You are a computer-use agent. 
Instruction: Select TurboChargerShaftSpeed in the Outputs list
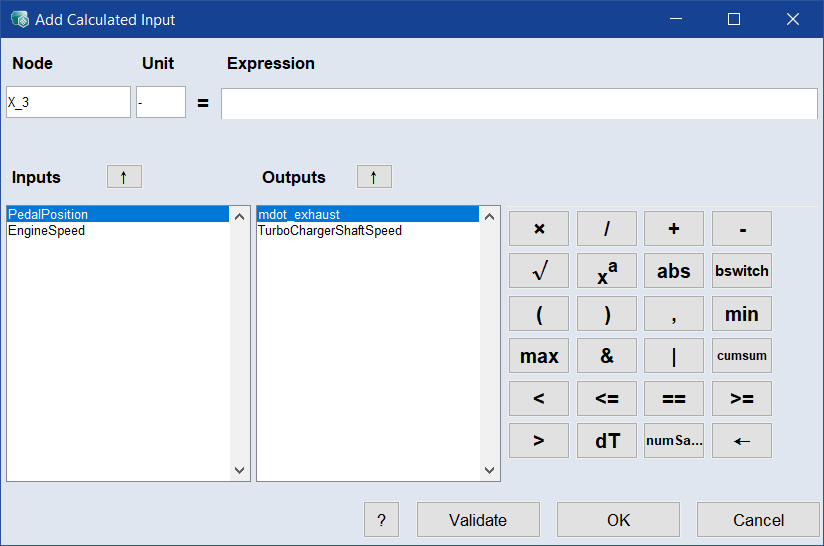[x=329, y=231]
